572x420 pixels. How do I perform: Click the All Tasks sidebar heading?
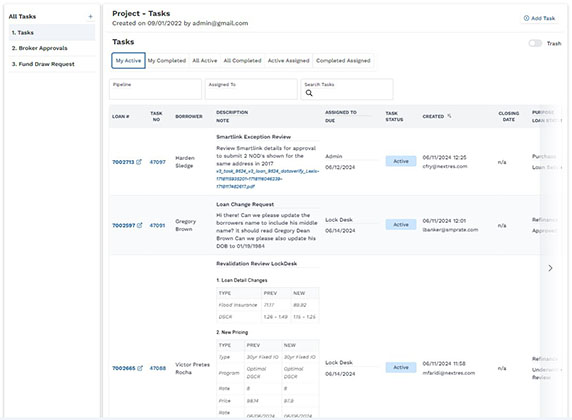click(x=22, y=16)
